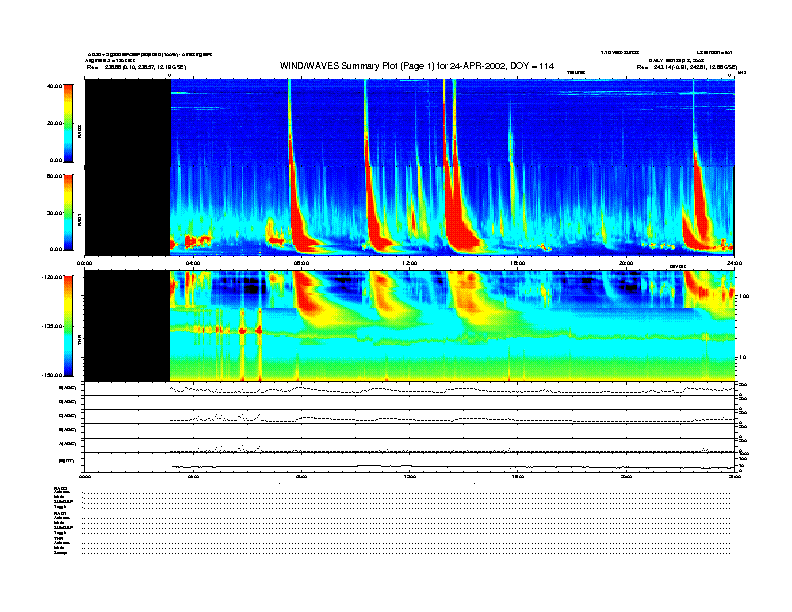Click the top line-plot trace below the TNR panel
This screenshot has height=612, width=792.
[452, 389]
